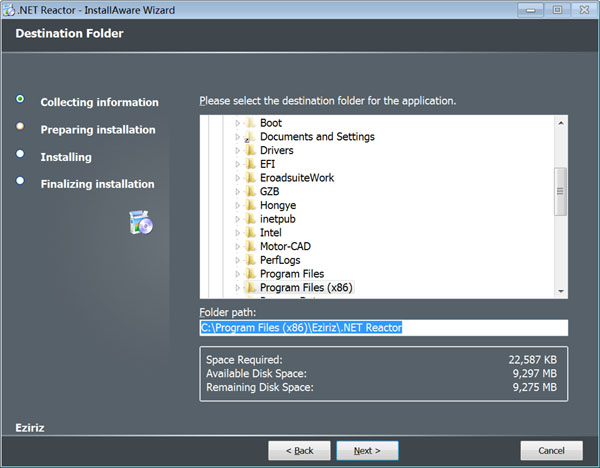Click the Program Files folder icon
Screen dimensions: 600x468
250,274
